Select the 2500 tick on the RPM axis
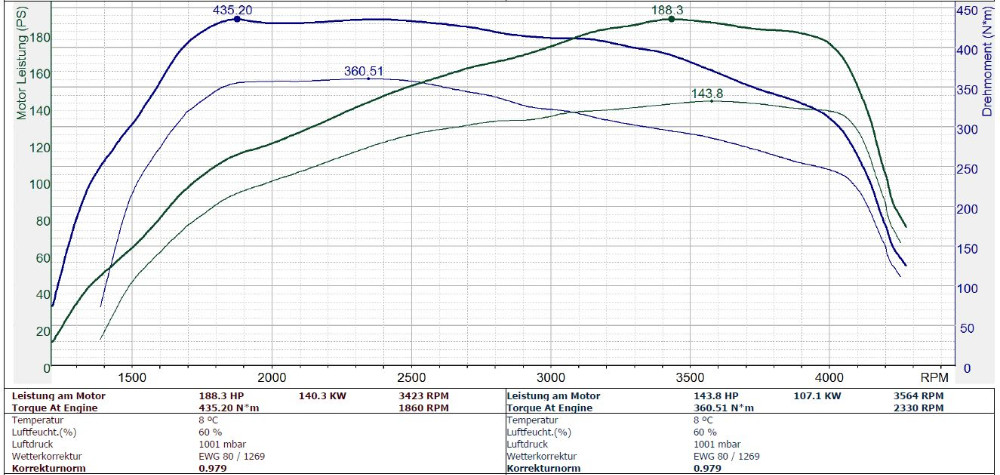Screen dimensions: 1000x475 pyautogui.click(x=412, y=379)
